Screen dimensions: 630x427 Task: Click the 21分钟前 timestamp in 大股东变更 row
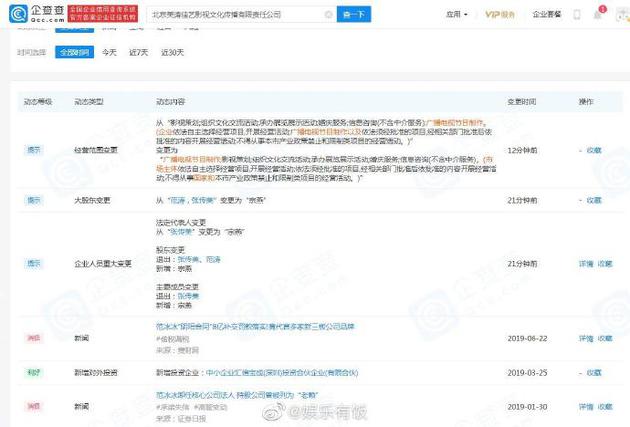(x=522, y=200)
